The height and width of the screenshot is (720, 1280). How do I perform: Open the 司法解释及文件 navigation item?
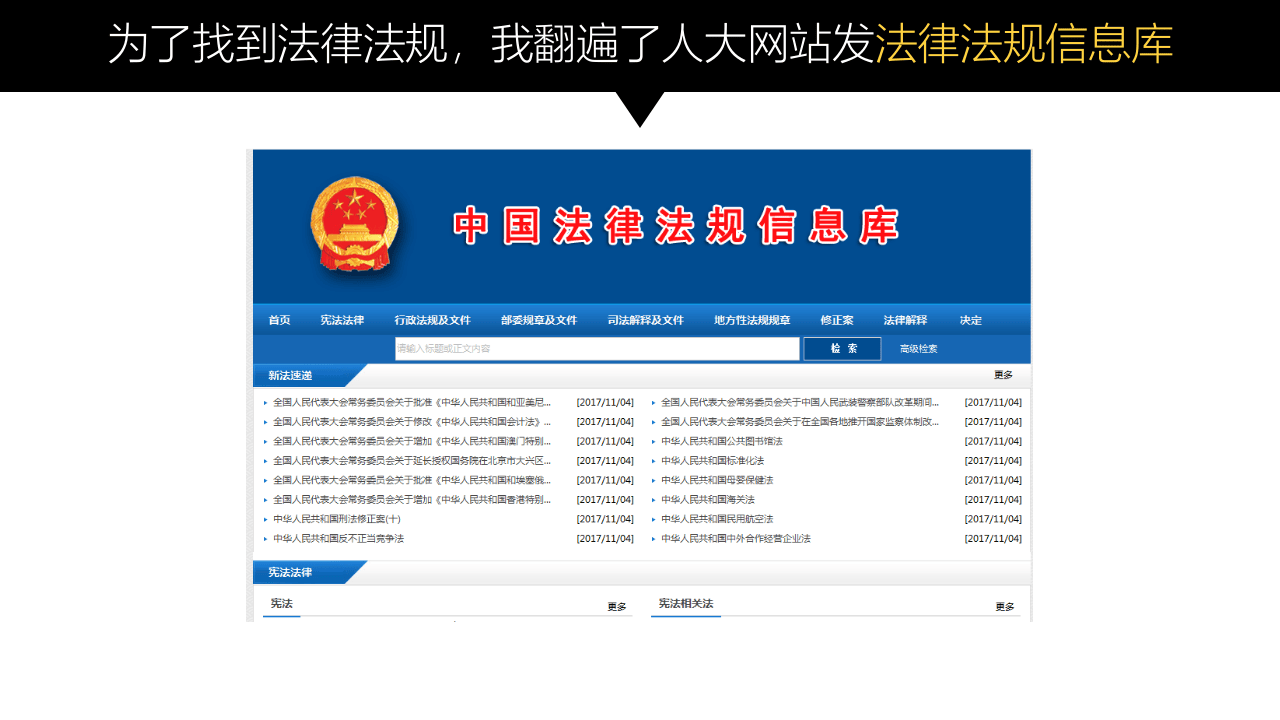(x=643, y=320)
